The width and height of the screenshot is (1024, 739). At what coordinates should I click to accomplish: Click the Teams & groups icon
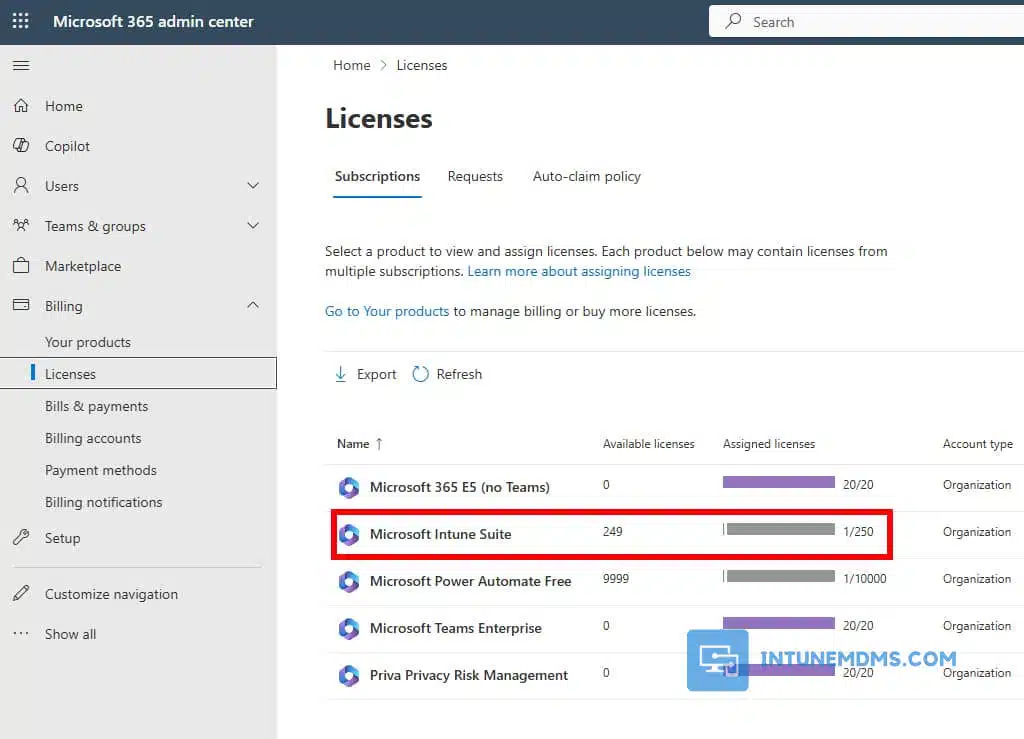click(x=21, y=225)
